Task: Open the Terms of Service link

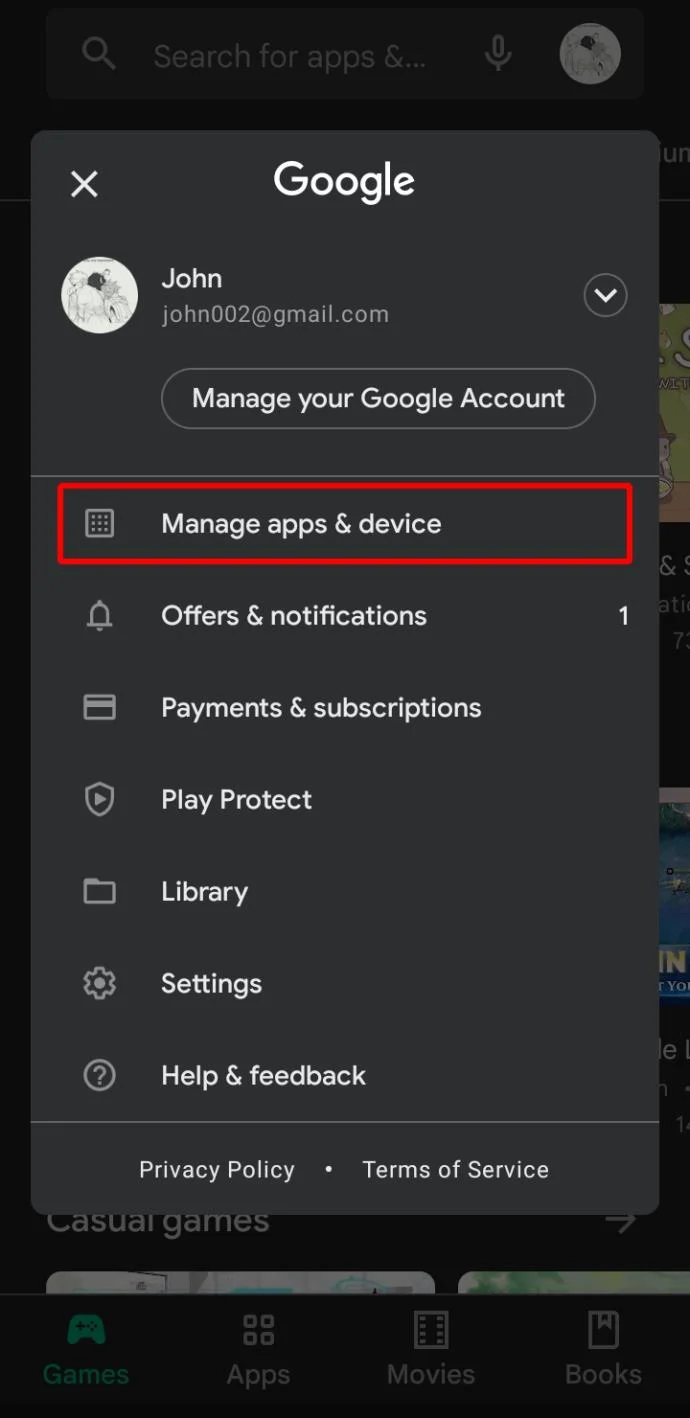Action: (x=455, y=1169)
